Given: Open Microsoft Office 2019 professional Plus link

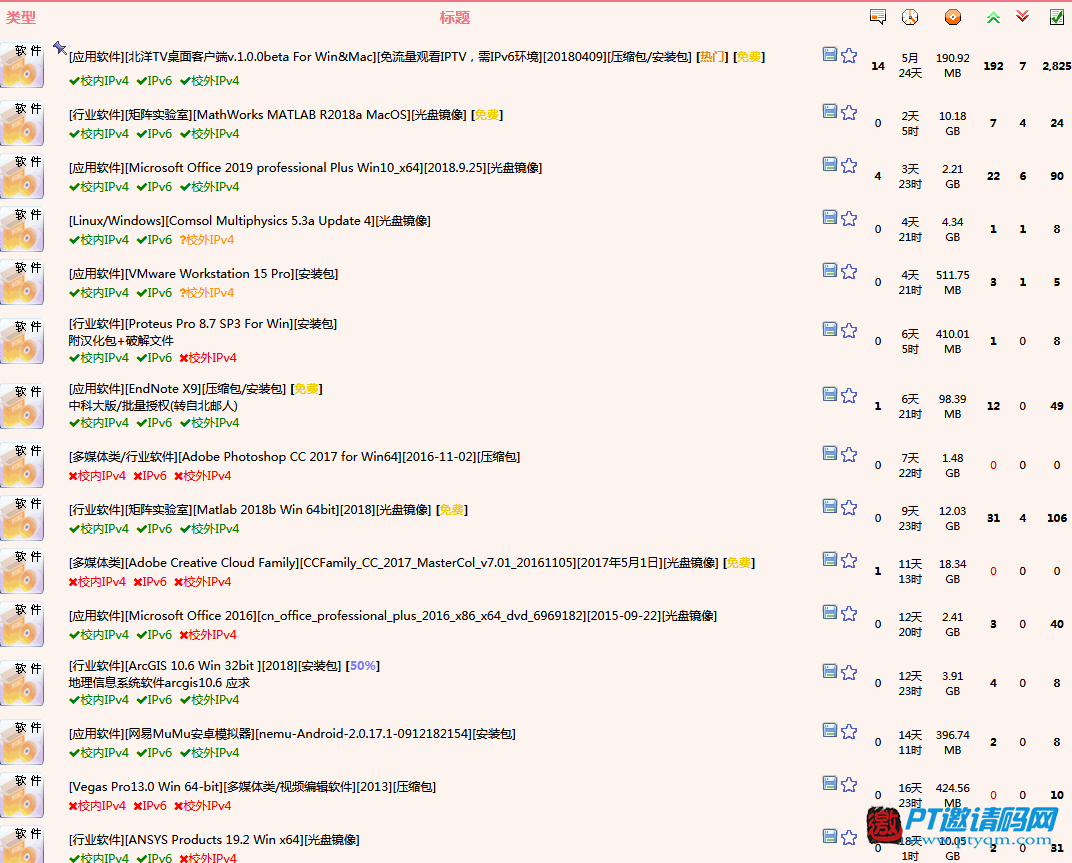Looking at the screenshot, I should [305, 168].
